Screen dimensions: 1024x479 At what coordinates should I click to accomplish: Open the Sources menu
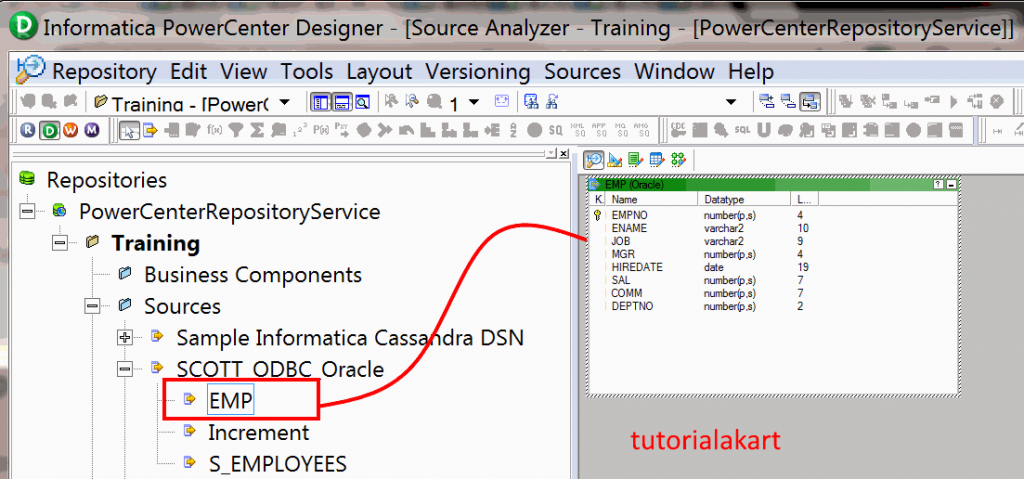click(583, 71)
